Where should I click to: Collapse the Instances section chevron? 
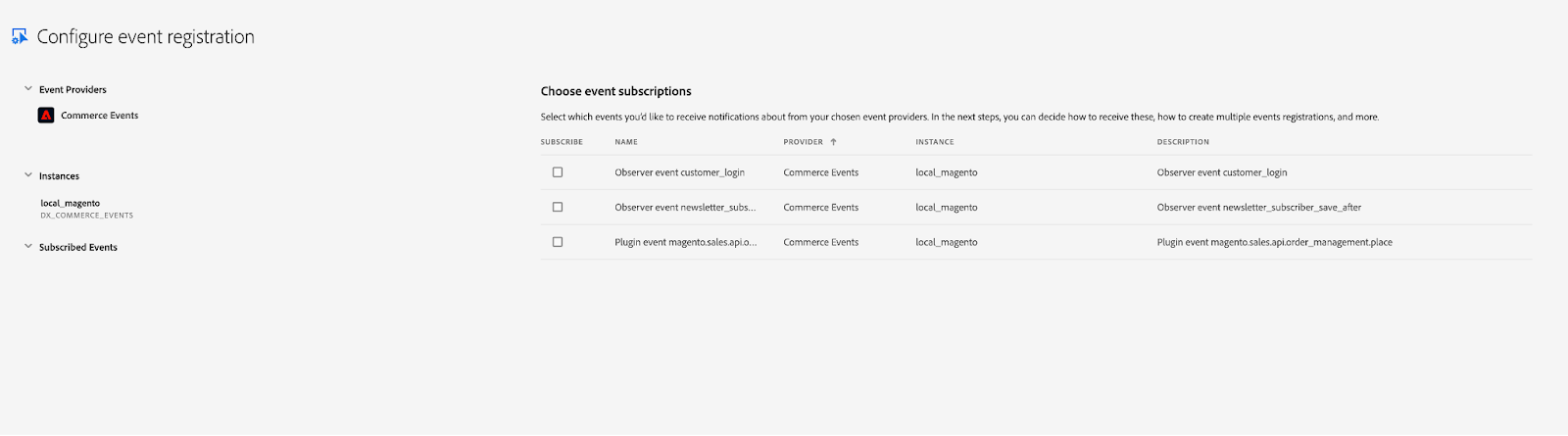click(28, 176)
